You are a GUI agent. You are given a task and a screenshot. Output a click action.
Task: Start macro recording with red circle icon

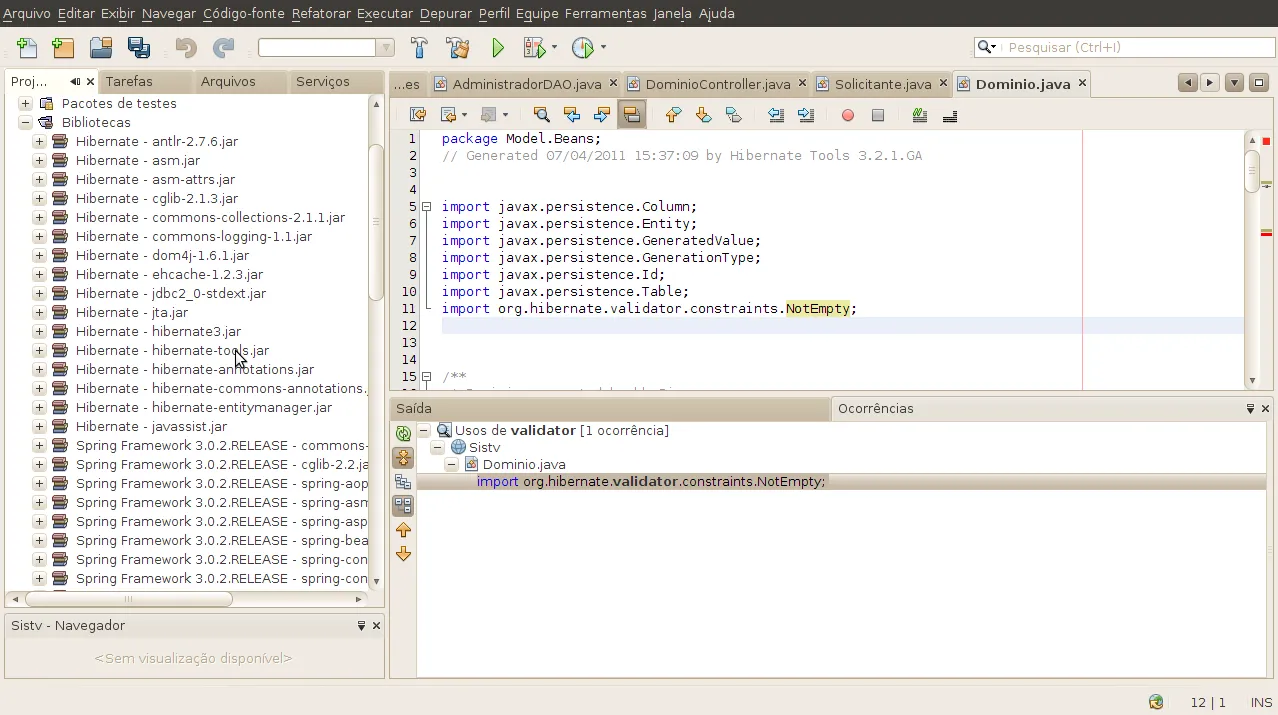pyautogui.click(x=848, y=115)
